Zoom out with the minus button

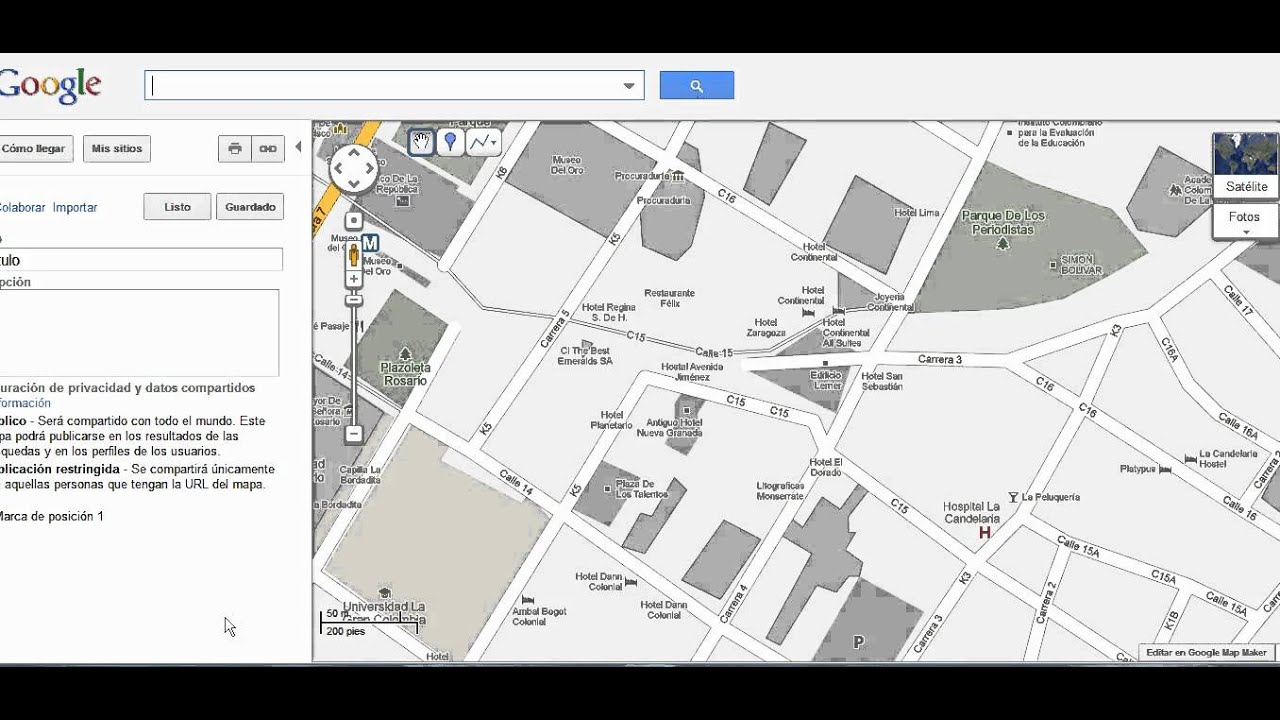pyautogui.click(x=353, y=434)
